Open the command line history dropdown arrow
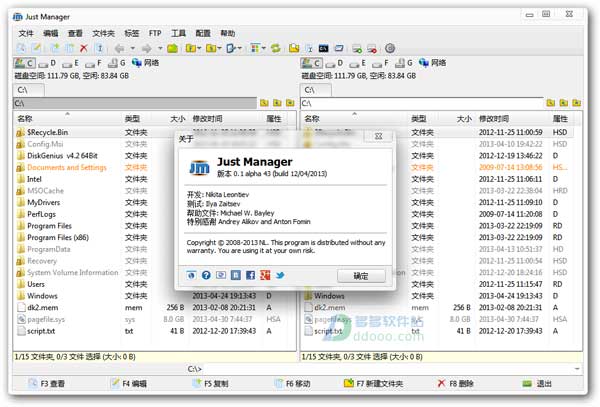Viewport: 600px width, 407px height. (577, 369)
